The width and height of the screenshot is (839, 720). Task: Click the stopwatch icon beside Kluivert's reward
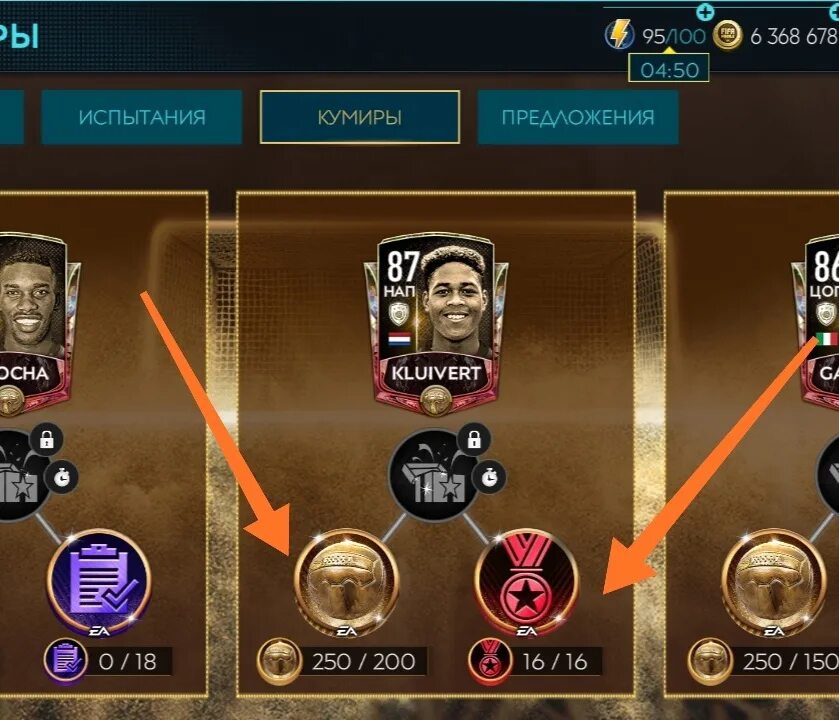point(490,477)
